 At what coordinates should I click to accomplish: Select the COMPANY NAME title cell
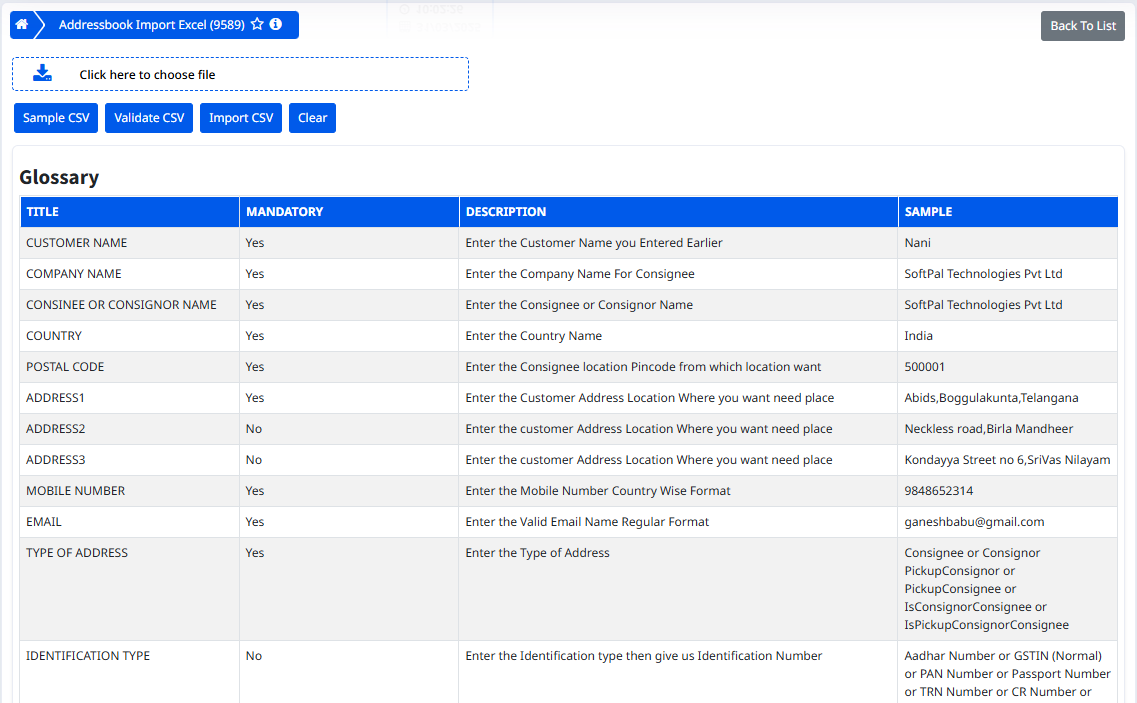point(130,274)
